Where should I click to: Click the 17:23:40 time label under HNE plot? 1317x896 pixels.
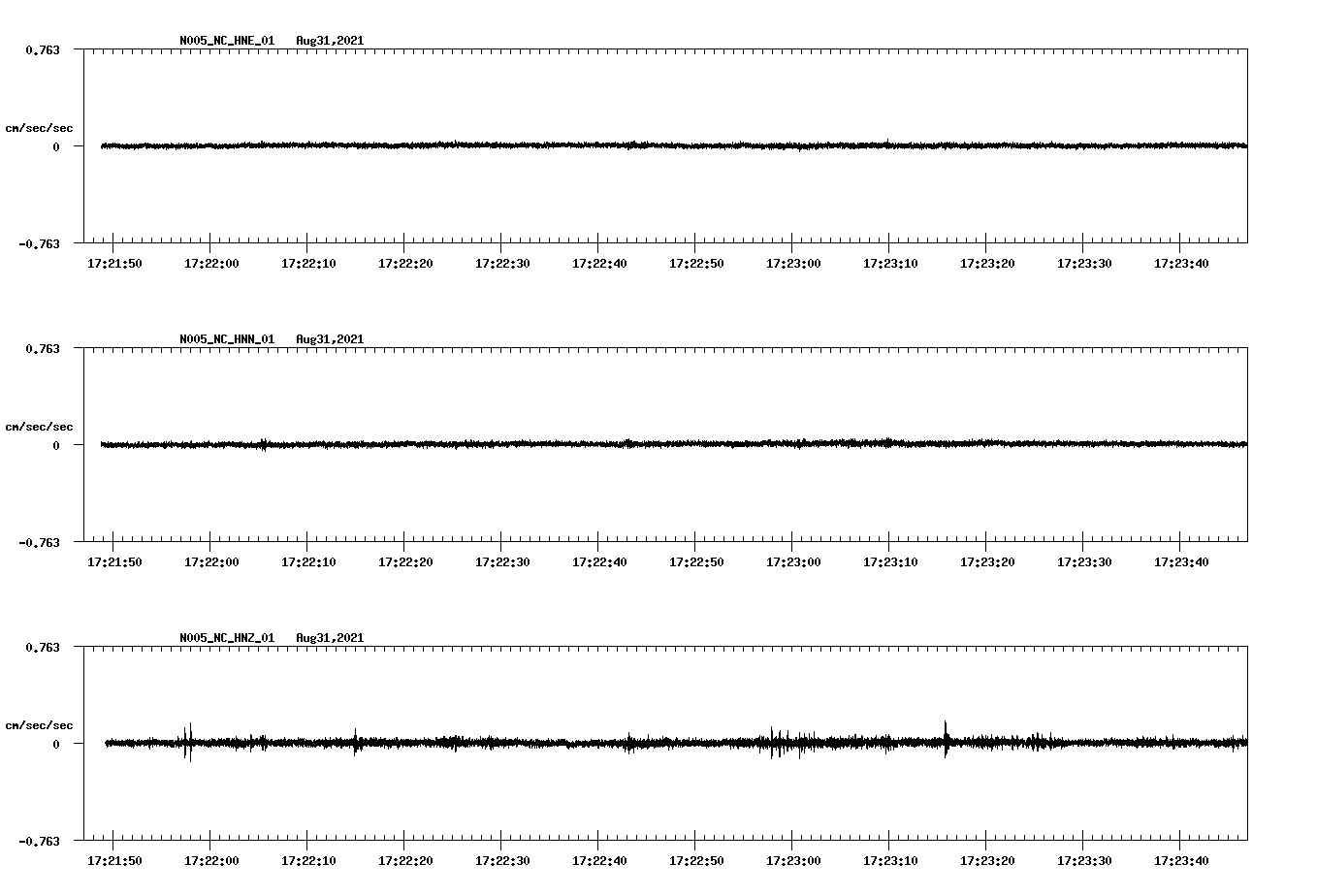tap(1181, 264)
